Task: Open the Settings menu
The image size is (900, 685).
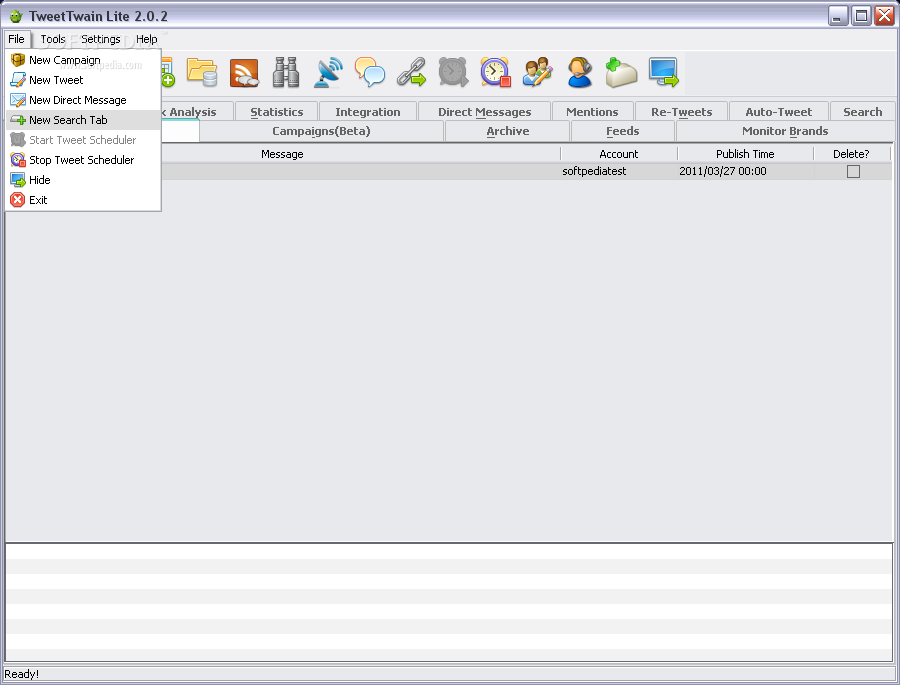Action: 100,39
